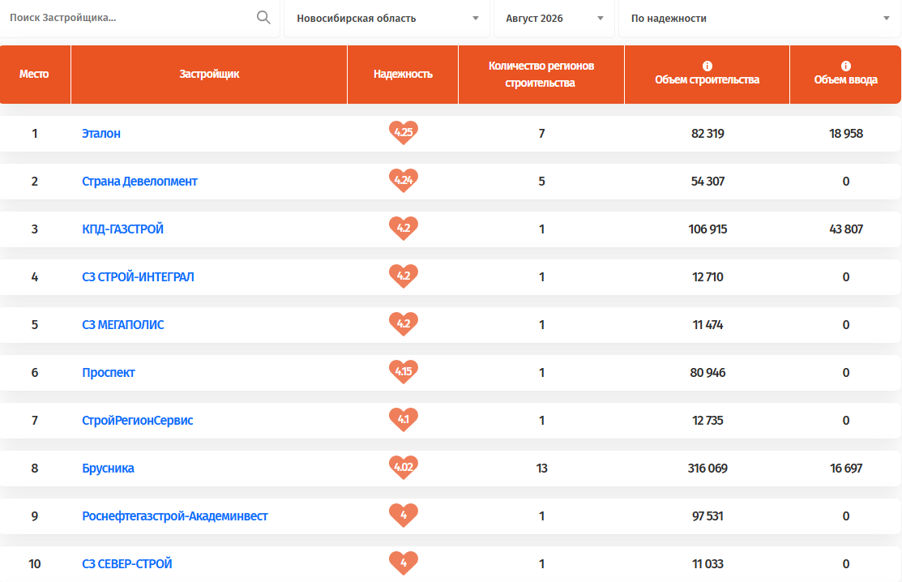Open the Проспект developer link
902x582 pixels.
point(108,372)
